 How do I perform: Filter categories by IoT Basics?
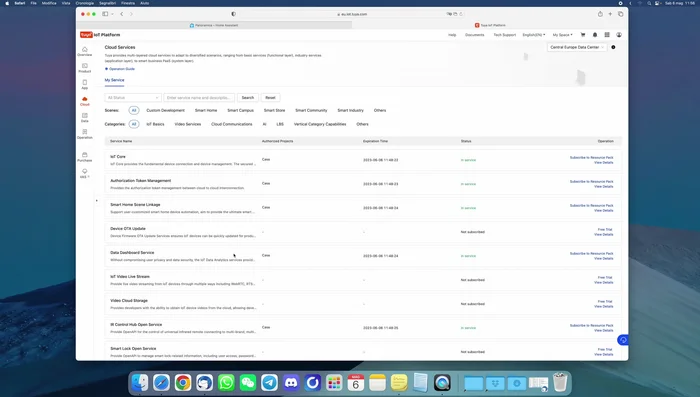point(155,124)
